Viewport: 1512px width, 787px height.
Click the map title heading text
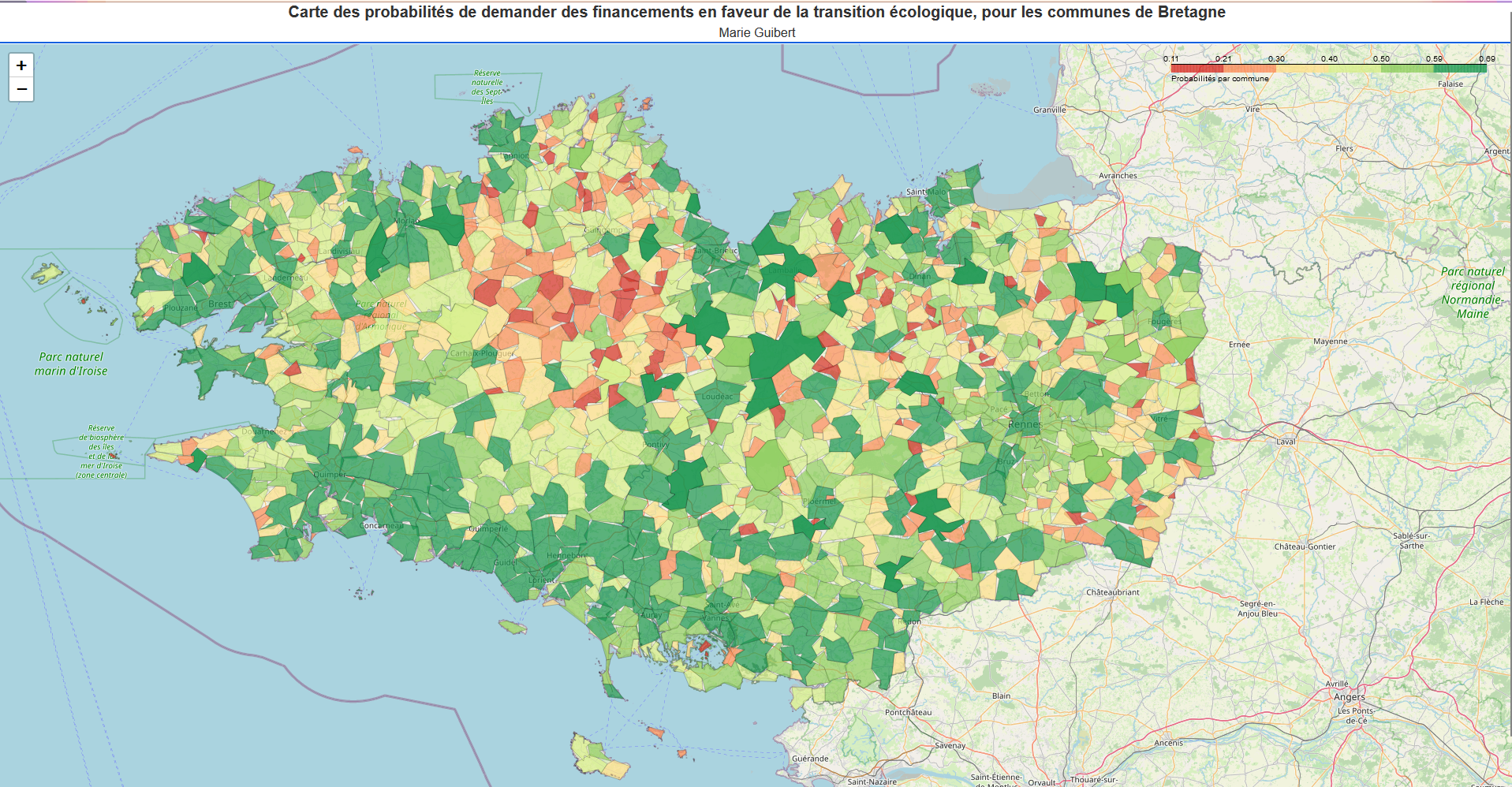756,12
